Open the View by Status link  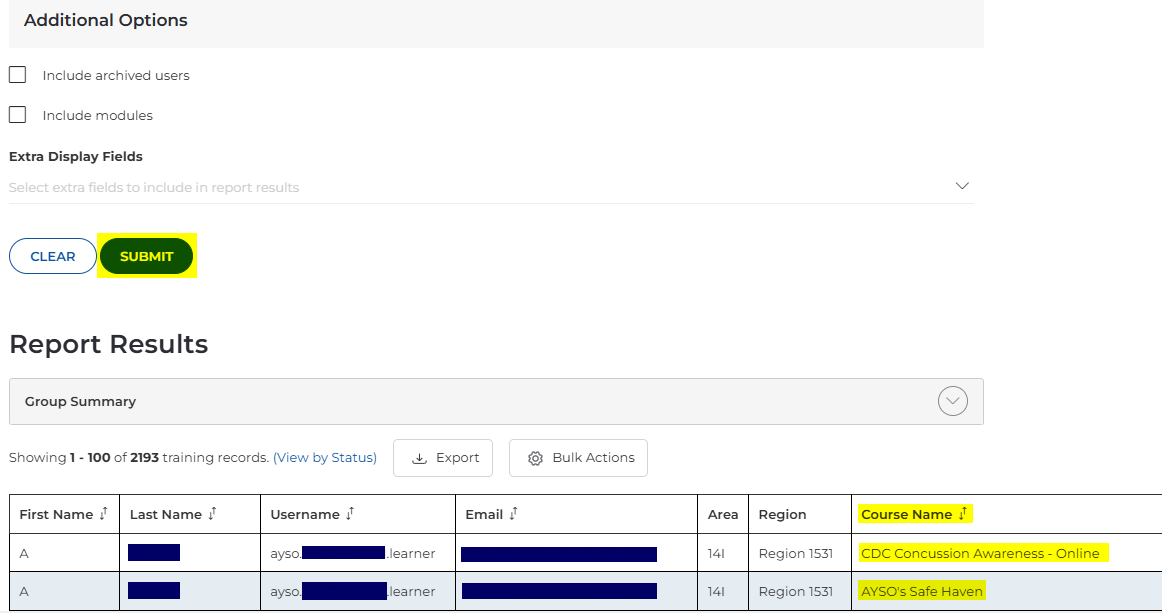click(325, 458)
